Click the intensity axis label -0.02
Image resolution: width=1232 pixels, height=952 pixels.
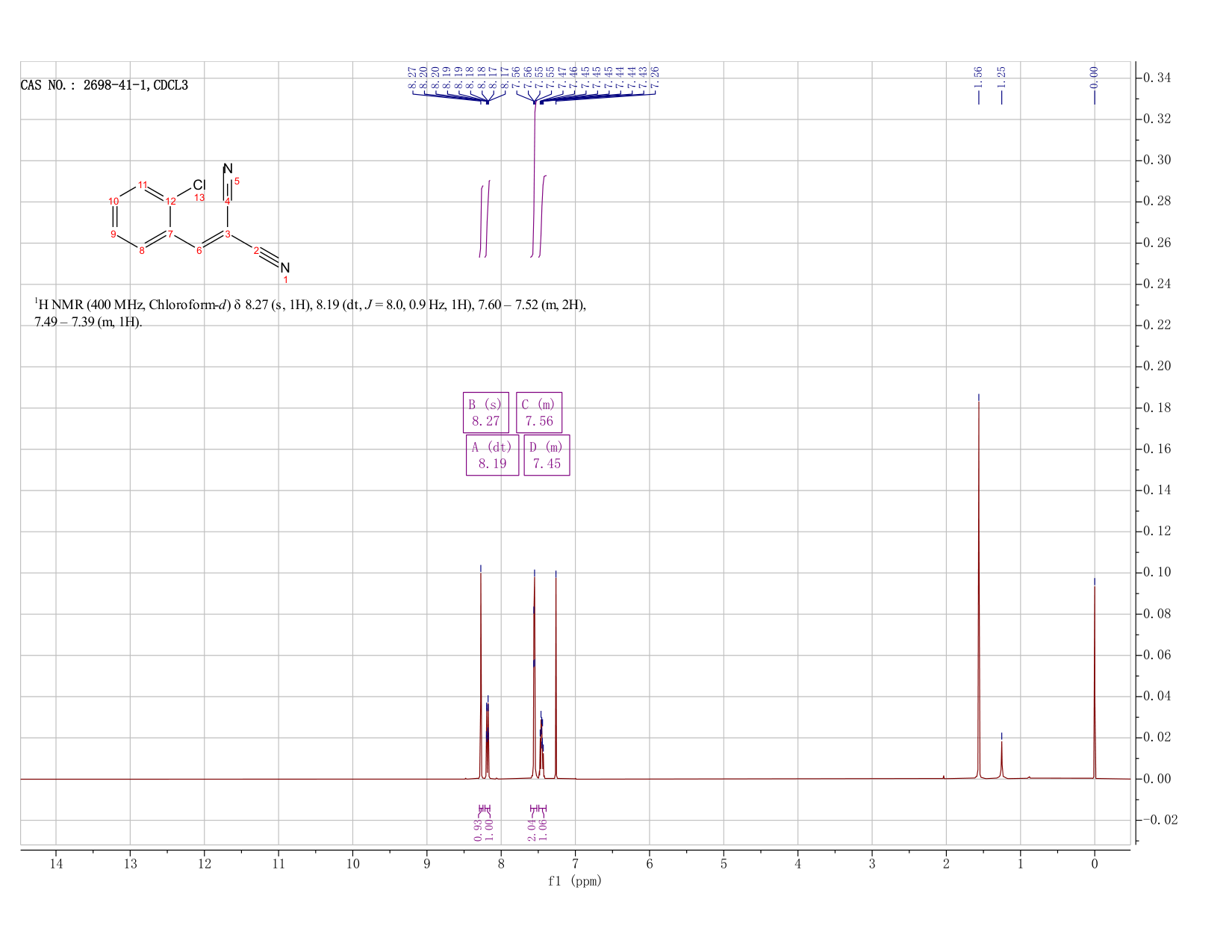1160,820
